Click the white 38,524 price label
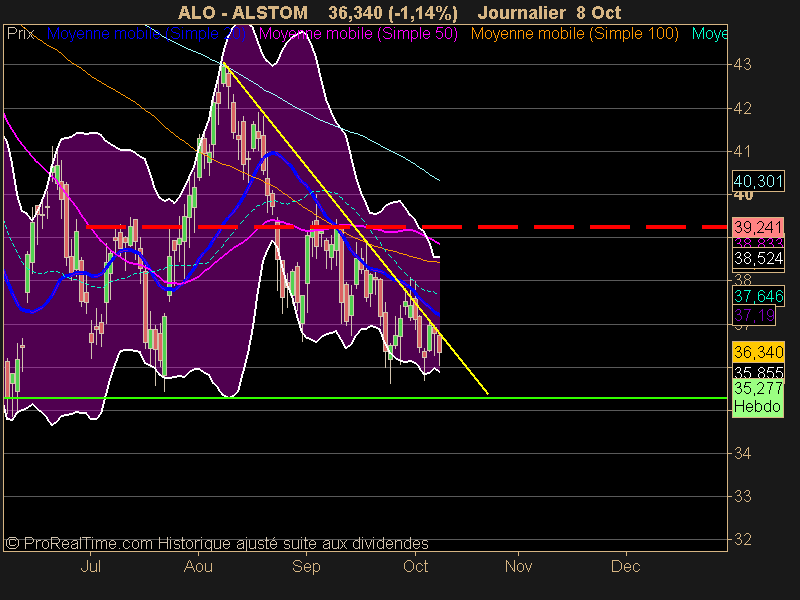 [x=758, y=259]
